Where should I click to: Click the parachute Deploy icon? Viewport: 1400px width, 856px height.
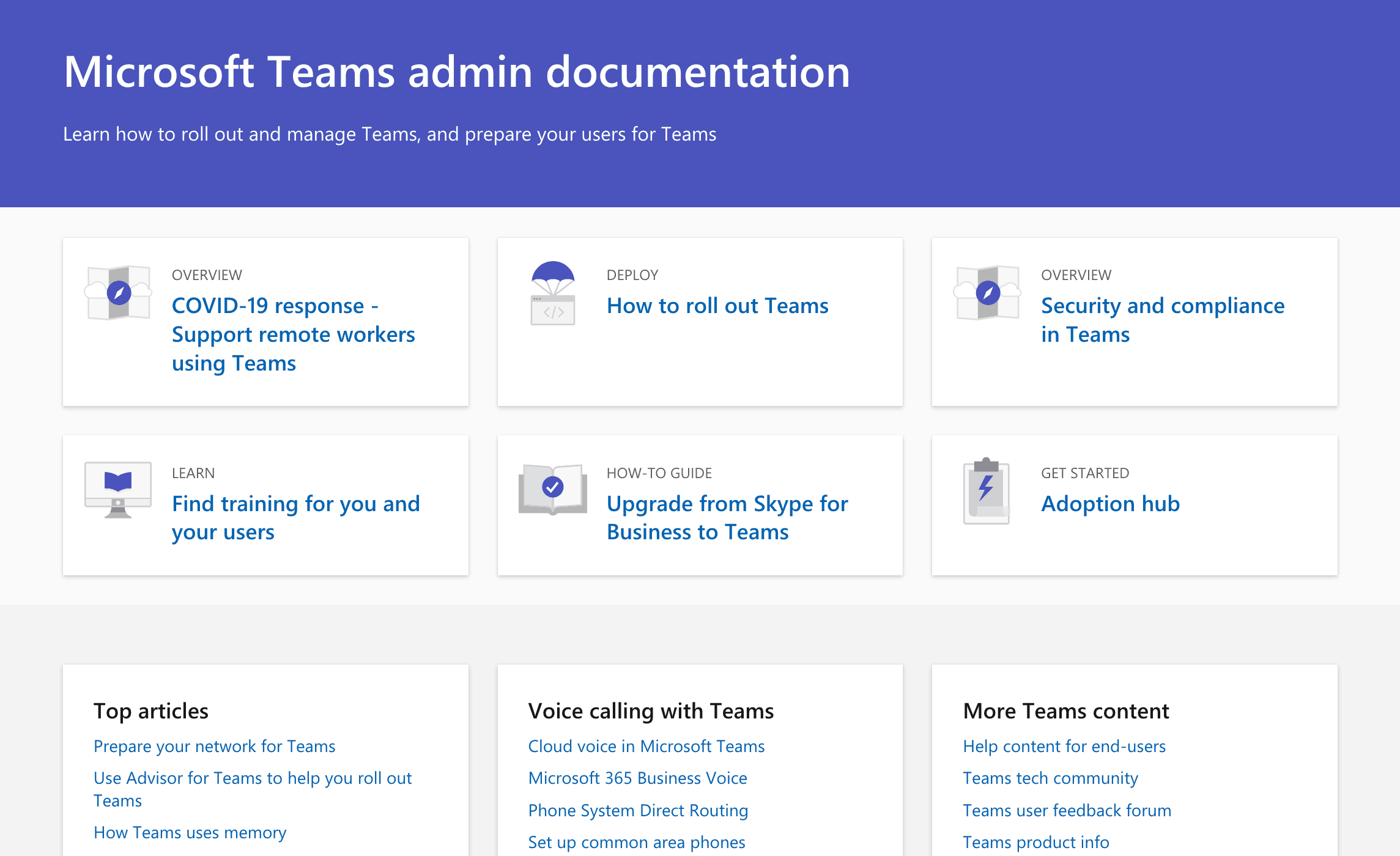click(x=552, y=292)
